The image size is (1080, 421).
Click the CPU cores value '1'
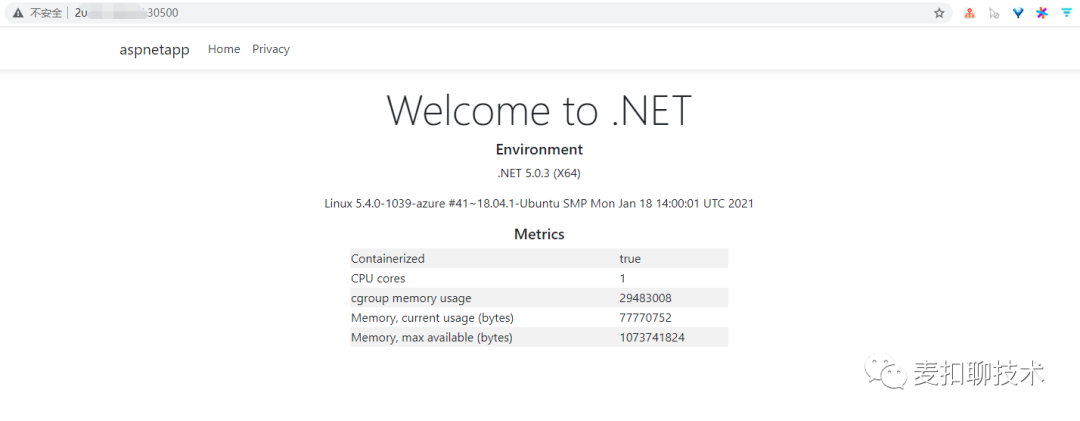(x=623, y=278)
